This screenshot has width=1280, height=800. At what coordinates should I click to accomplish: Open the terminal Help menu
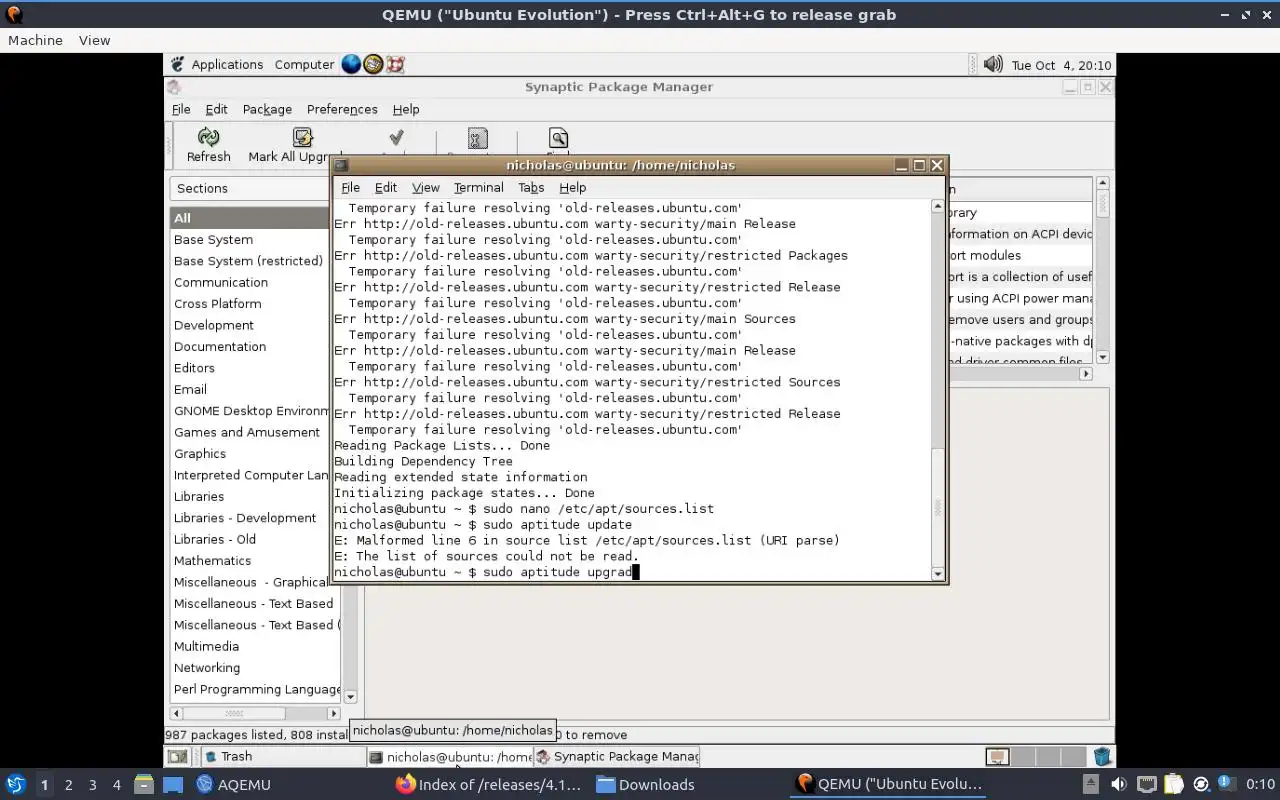pyautogui.click(x=572, y=187)
